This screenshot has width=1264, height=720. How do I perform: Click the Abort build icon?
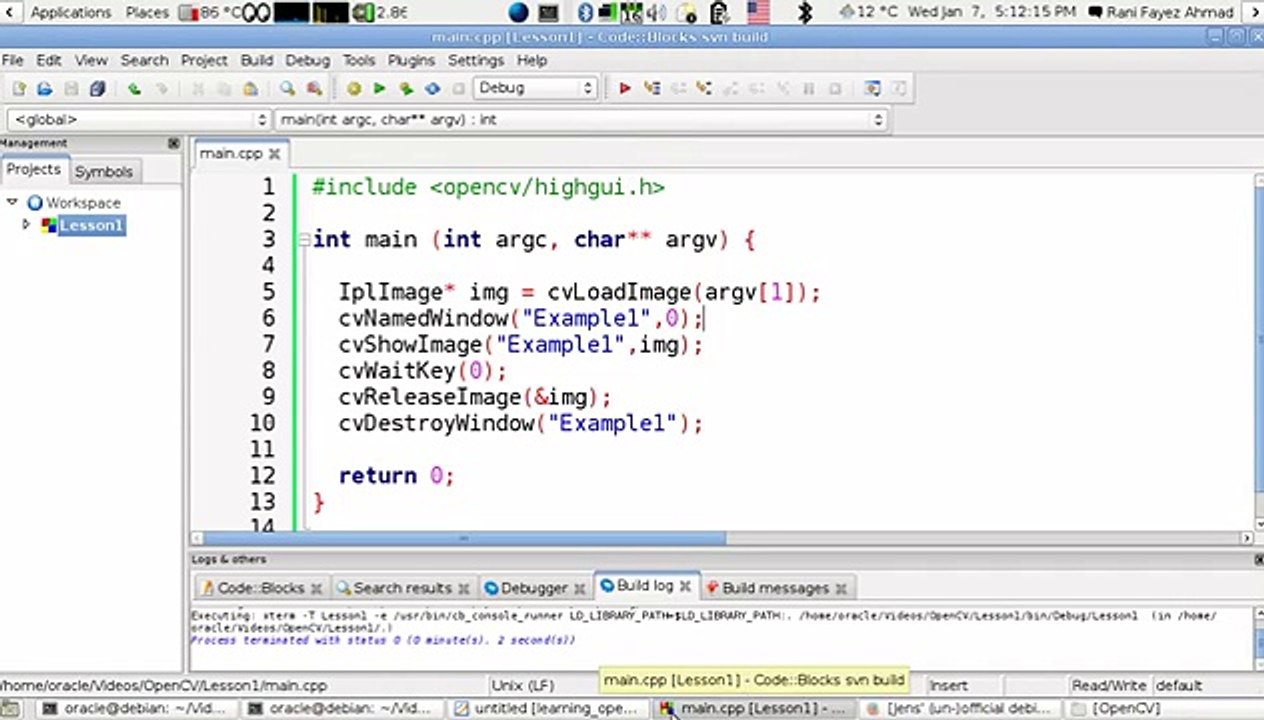coord(458,88)
